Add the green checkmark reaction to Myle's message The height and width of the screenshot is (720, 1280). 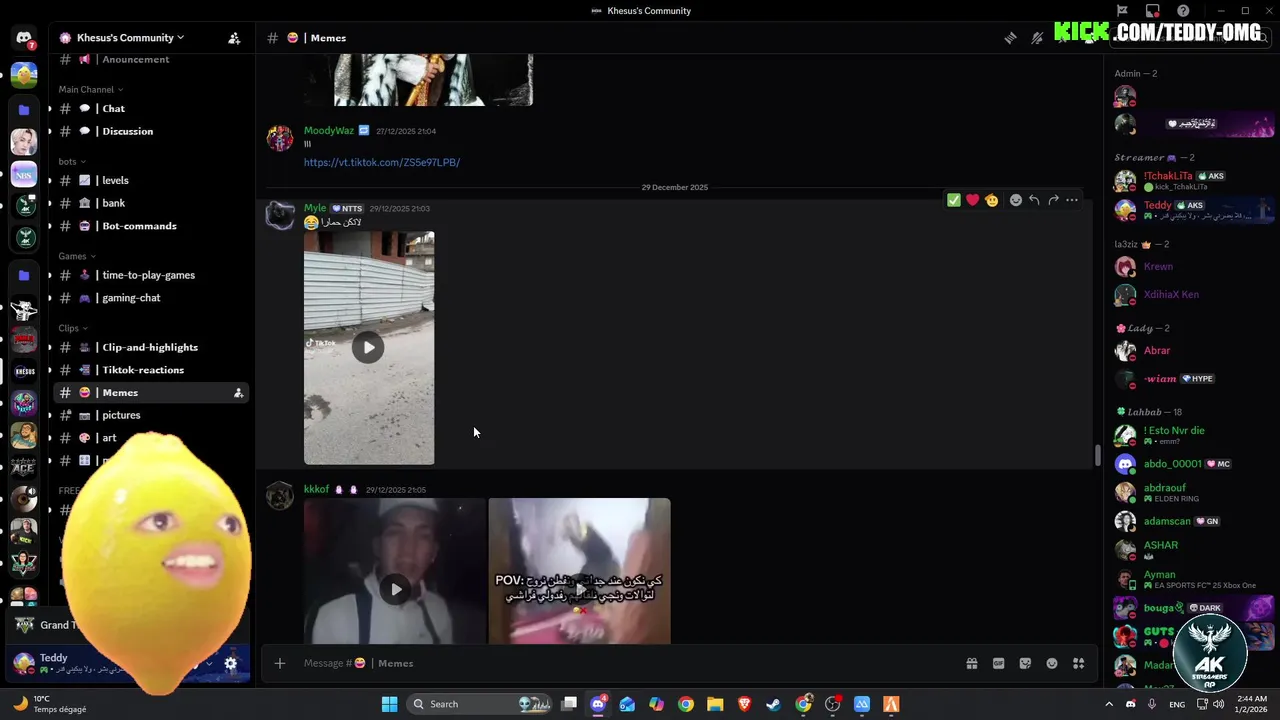tap(954, 200)
